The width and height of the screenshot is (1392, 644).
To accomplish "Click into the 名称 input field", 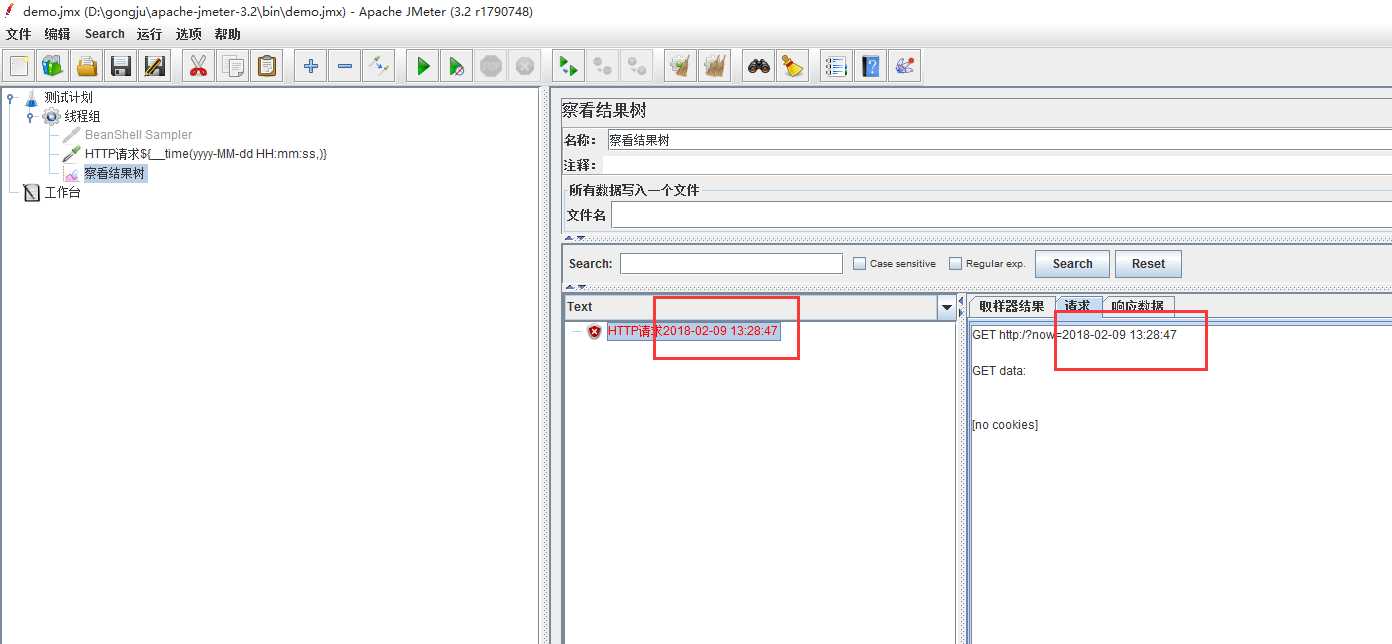I will click(x=998, y=140).
